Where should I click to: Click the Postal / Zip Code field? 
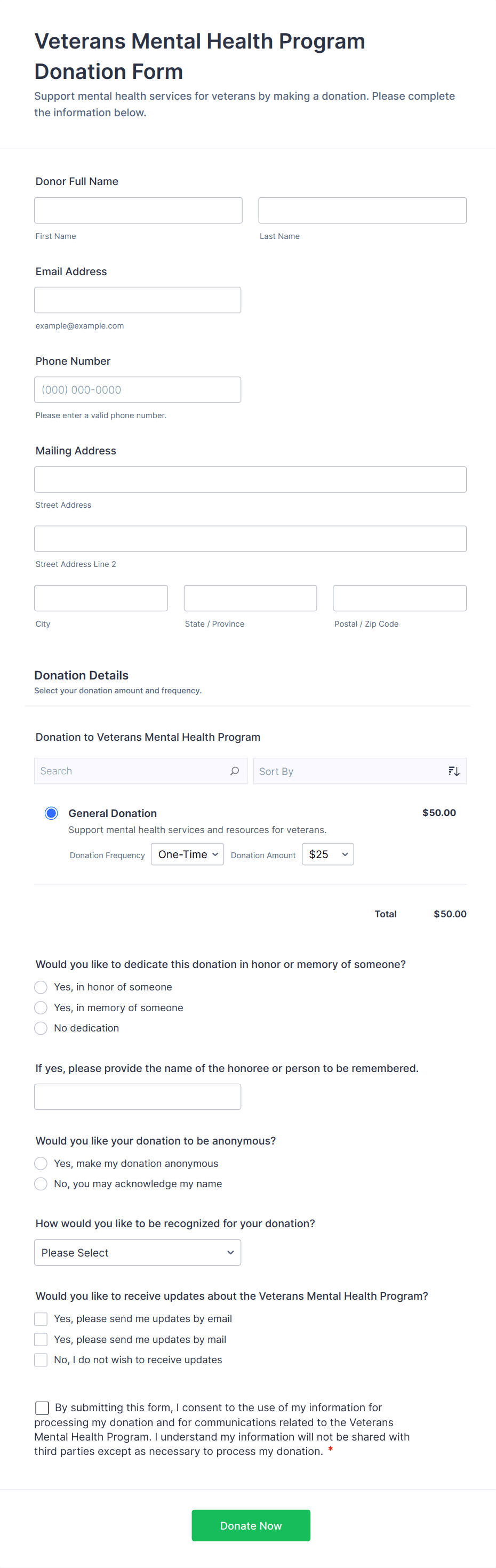pos(399,598)
